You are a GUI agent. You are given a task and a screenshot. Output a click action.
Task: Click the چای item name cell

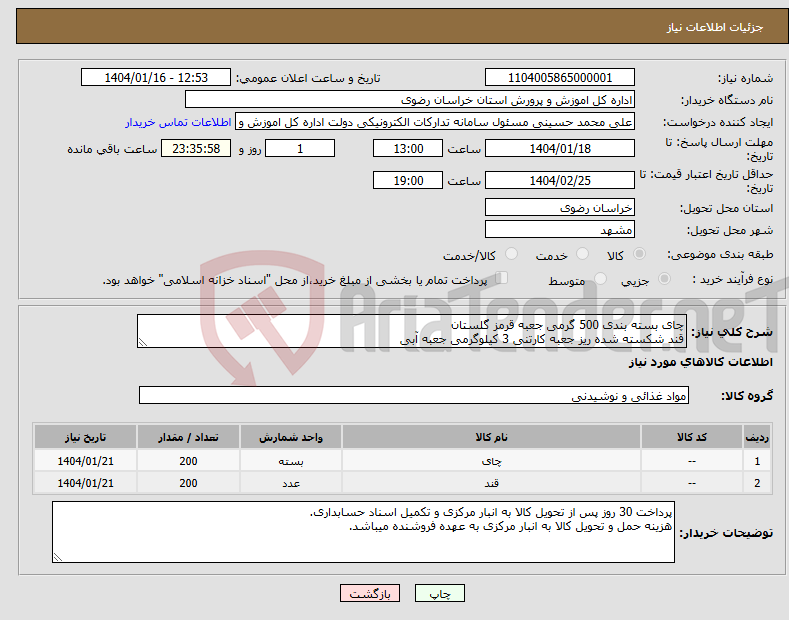(x=492, y=461)
